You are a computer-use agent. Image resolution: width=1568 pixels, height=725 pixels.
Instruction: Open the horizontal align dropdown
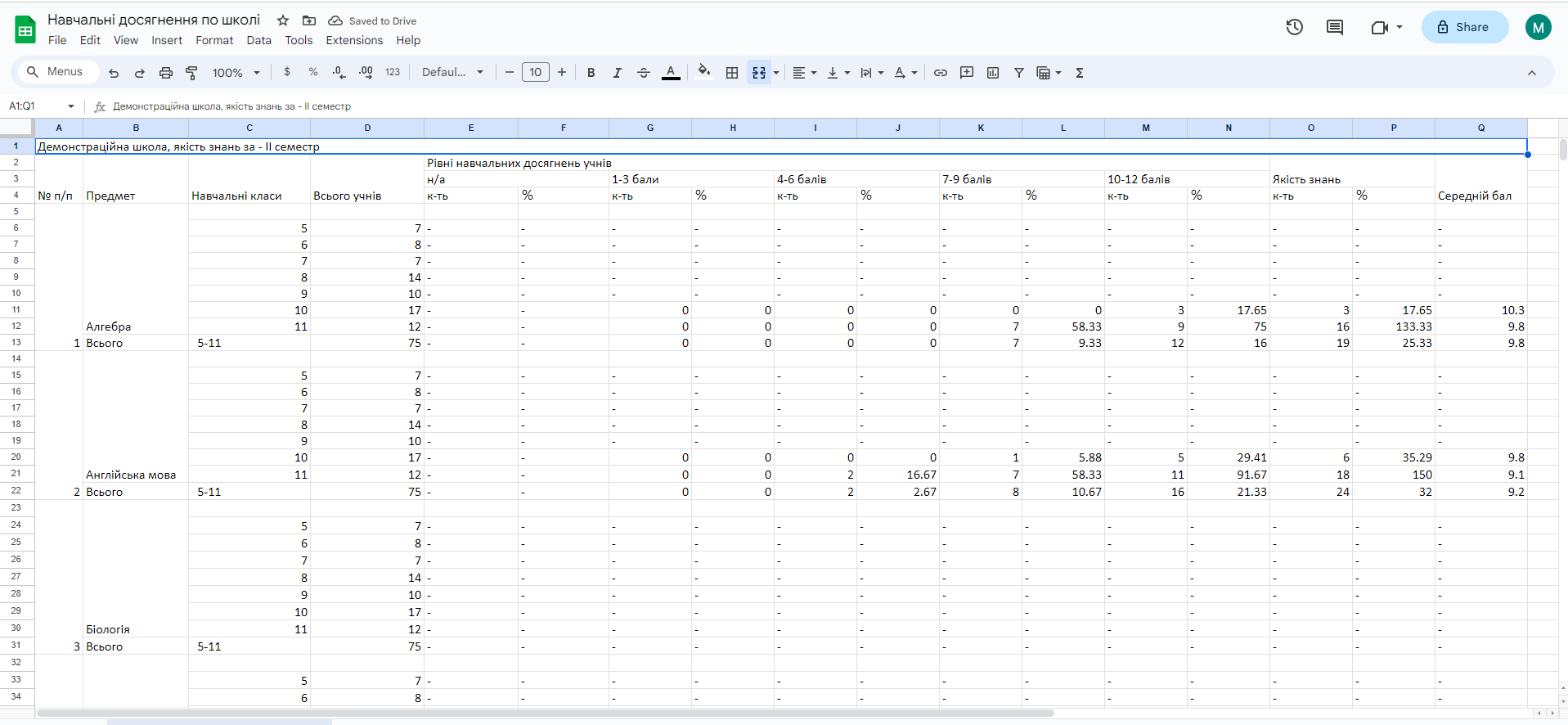click(x=805, y=73)
